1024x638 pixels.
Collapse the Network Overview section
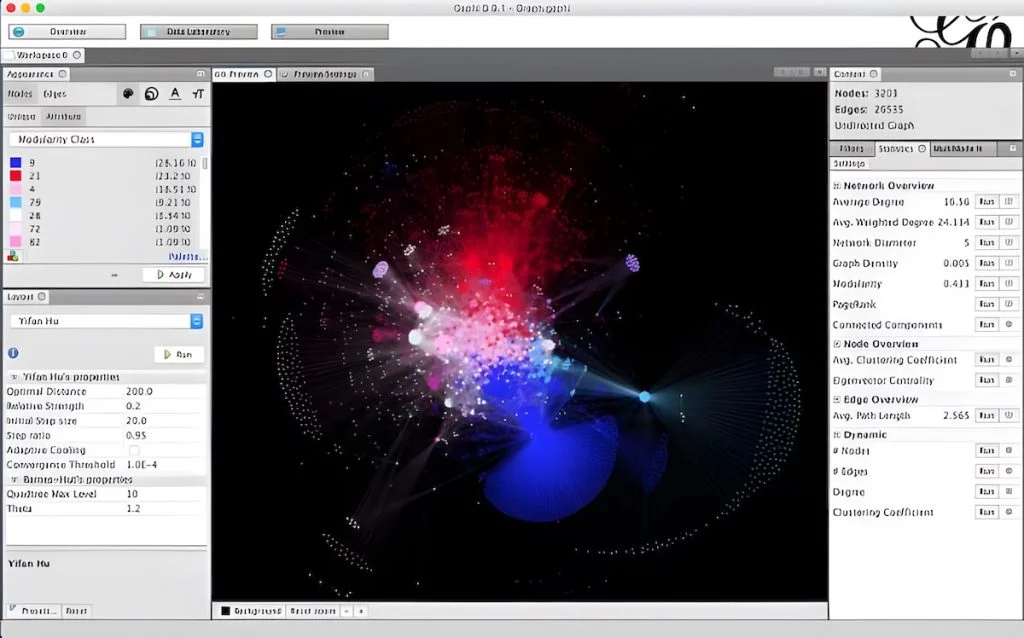(x=836, y=186)
